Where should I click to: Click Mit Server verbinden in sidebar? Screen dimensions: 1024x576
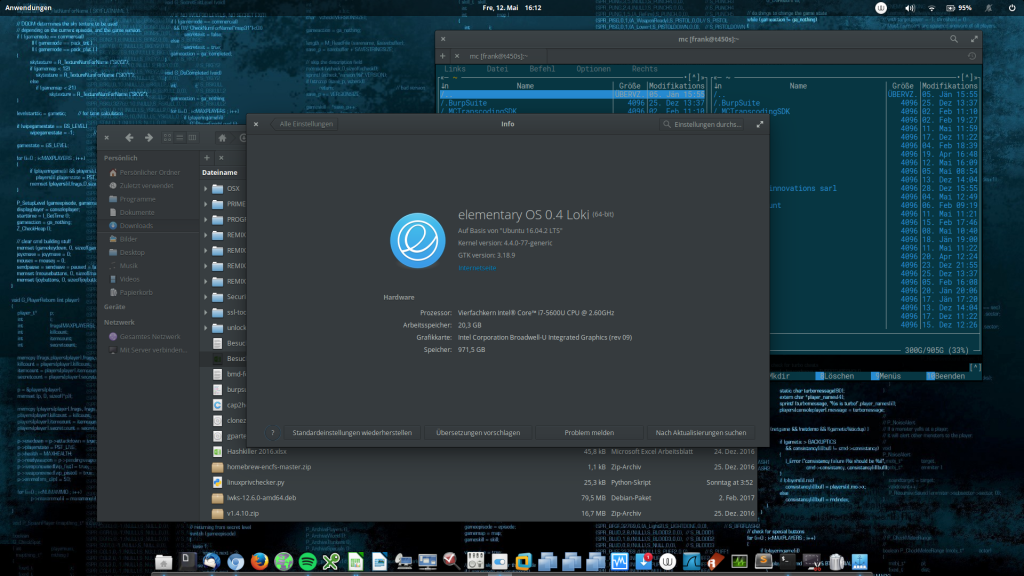coord(152,350)
